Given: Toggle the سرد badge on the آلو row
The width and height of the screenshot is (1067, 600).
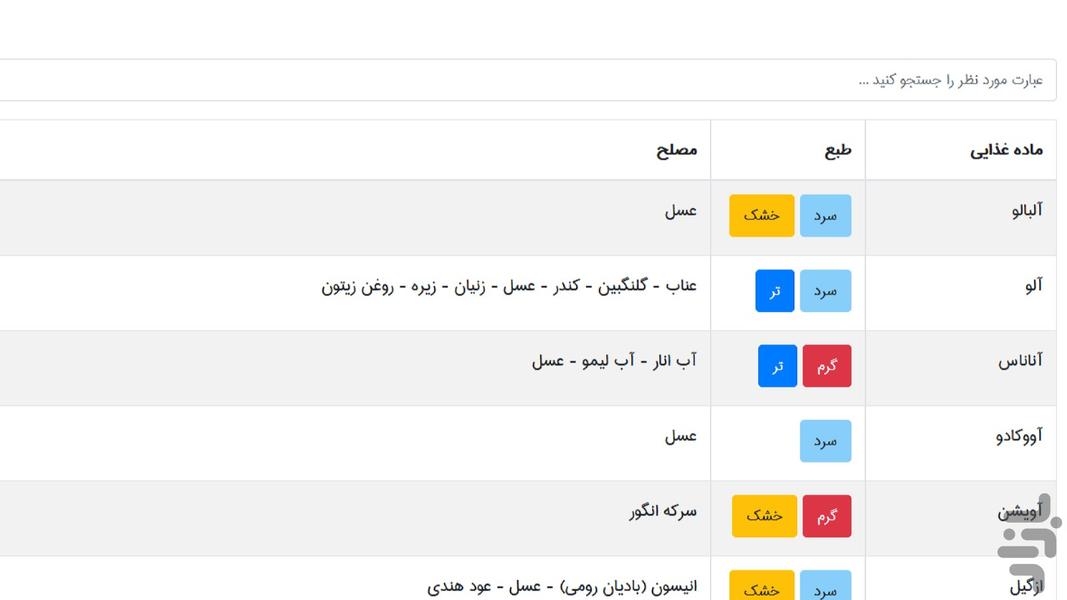Looking at the screenshot, I should tap(826, 290).
